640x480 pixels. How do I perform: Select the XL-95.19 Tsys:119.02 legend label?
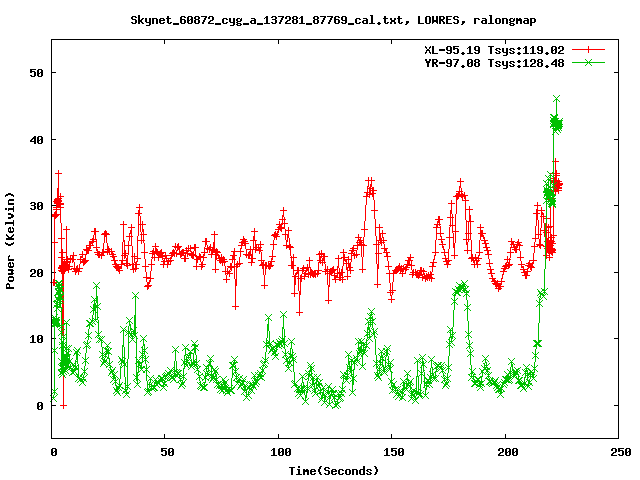(494, 50)
